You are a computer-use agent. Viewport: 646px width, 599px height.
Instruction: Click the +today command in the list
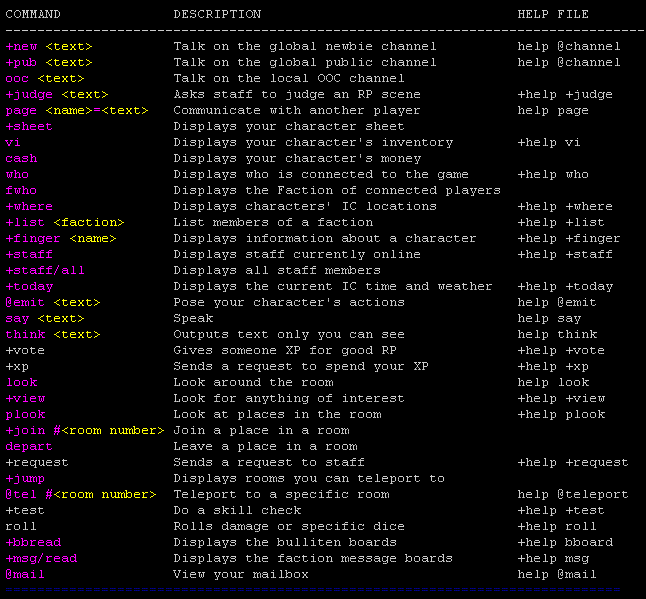point(29,286)
